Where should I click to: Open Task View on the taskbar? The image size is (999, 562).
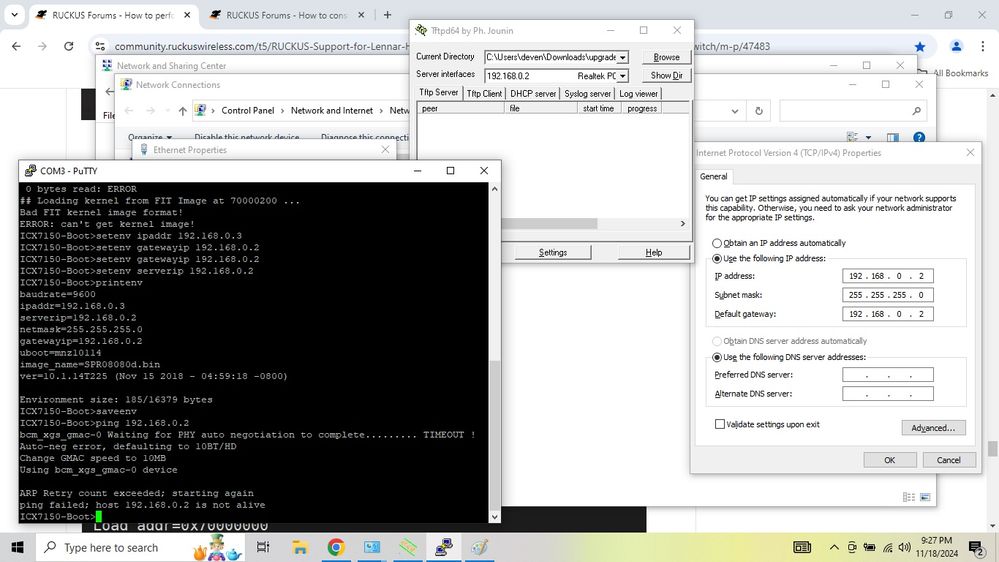(x=263, y=547)
